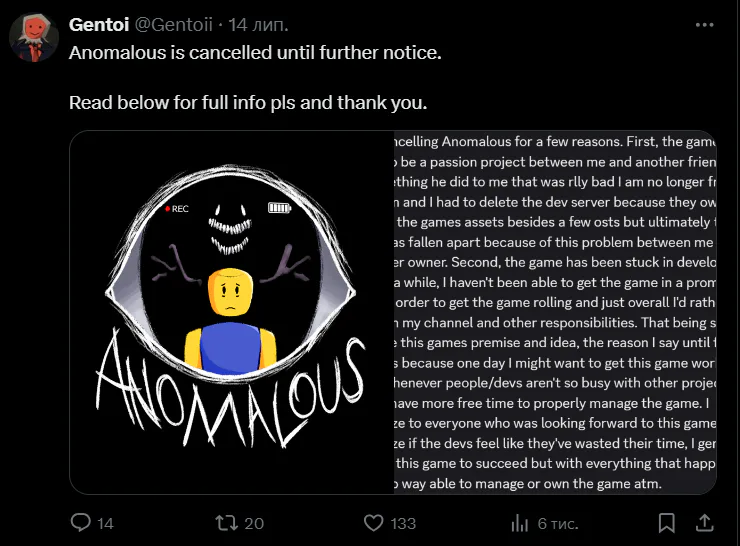Open the @Gentoii handle link

click(x=174, y=25)
